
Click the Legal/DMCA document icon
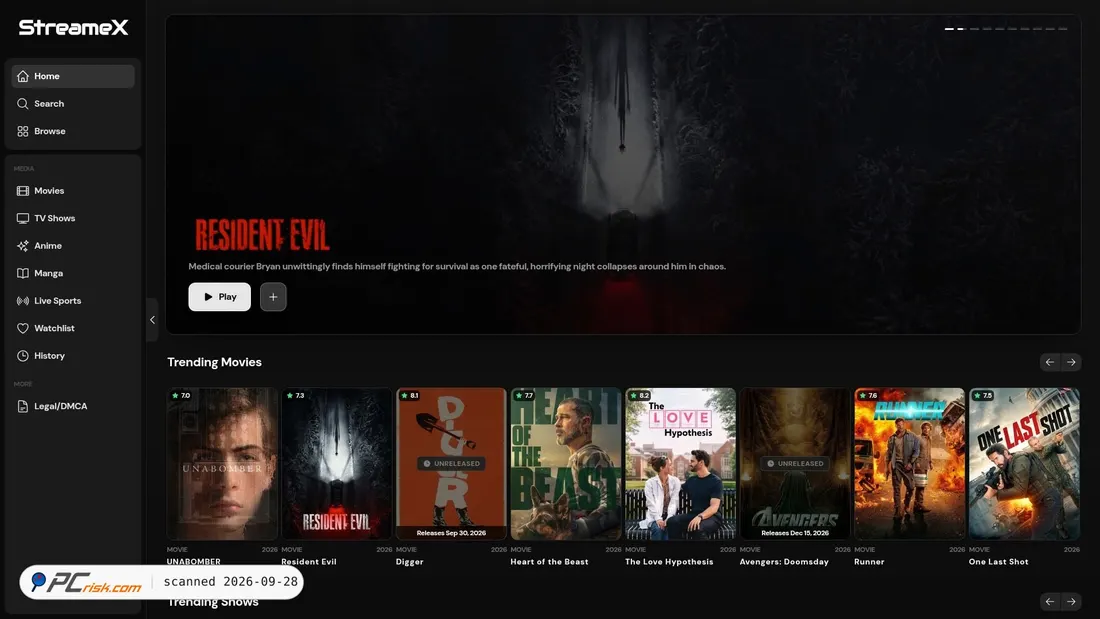[23, 406]
